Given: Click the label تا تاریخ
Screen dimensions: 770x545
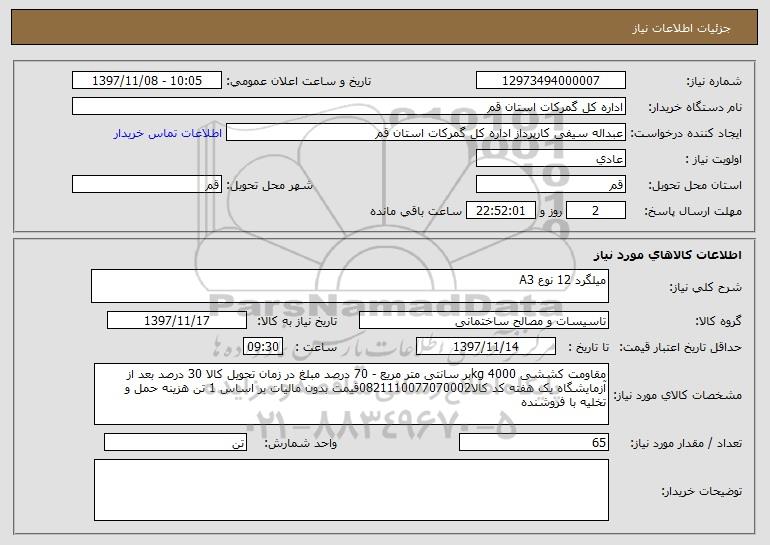Looking at the screenshot, I should 588,348.
